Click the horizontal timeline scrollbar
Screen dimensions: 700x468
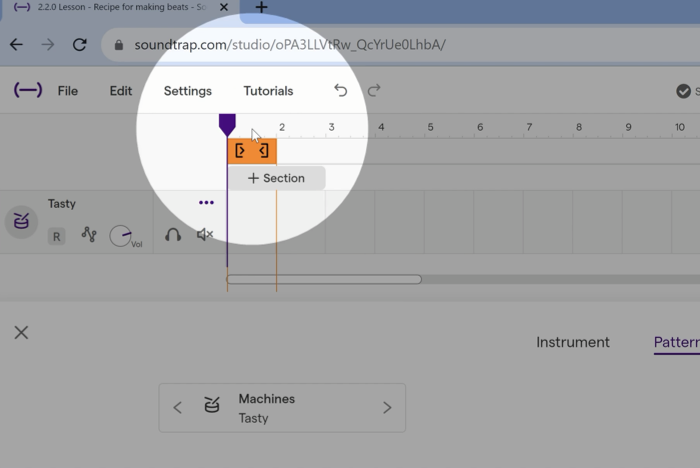tap(324, 280)
